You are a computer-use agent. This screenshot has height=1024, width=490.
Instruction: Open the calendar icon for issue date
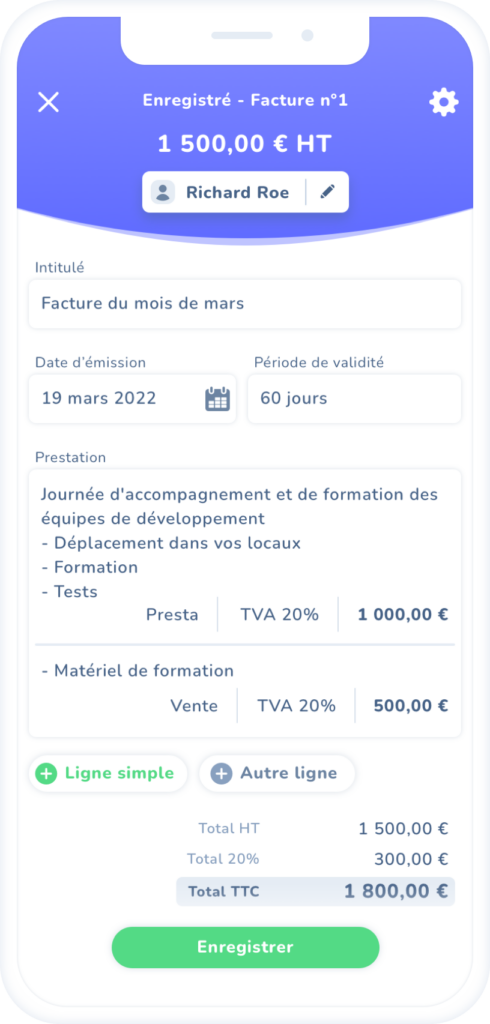tap(218, 398)
